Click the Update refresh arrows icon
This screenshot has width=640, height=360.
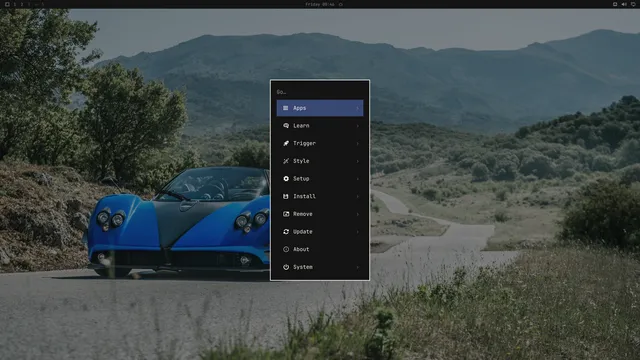coord(286,231)
